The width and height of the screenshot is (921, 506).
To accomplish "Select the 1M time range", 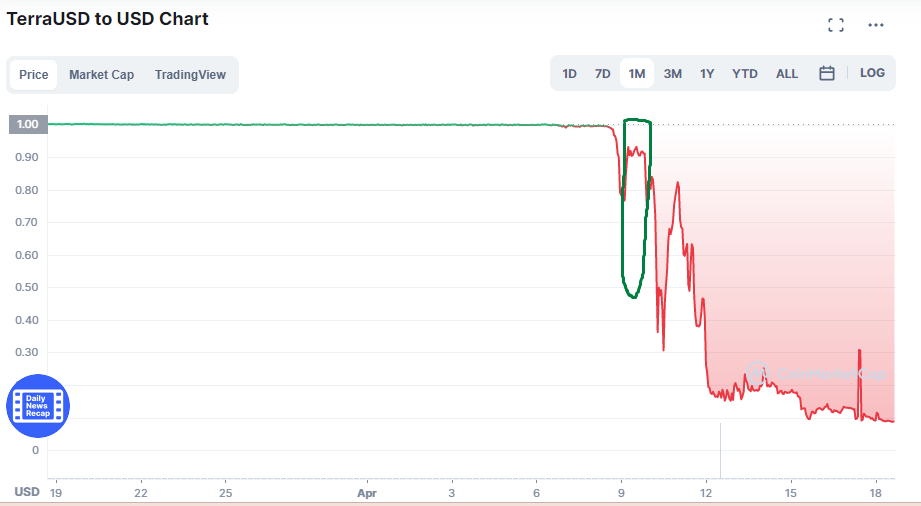I will (x=637, y=73).
